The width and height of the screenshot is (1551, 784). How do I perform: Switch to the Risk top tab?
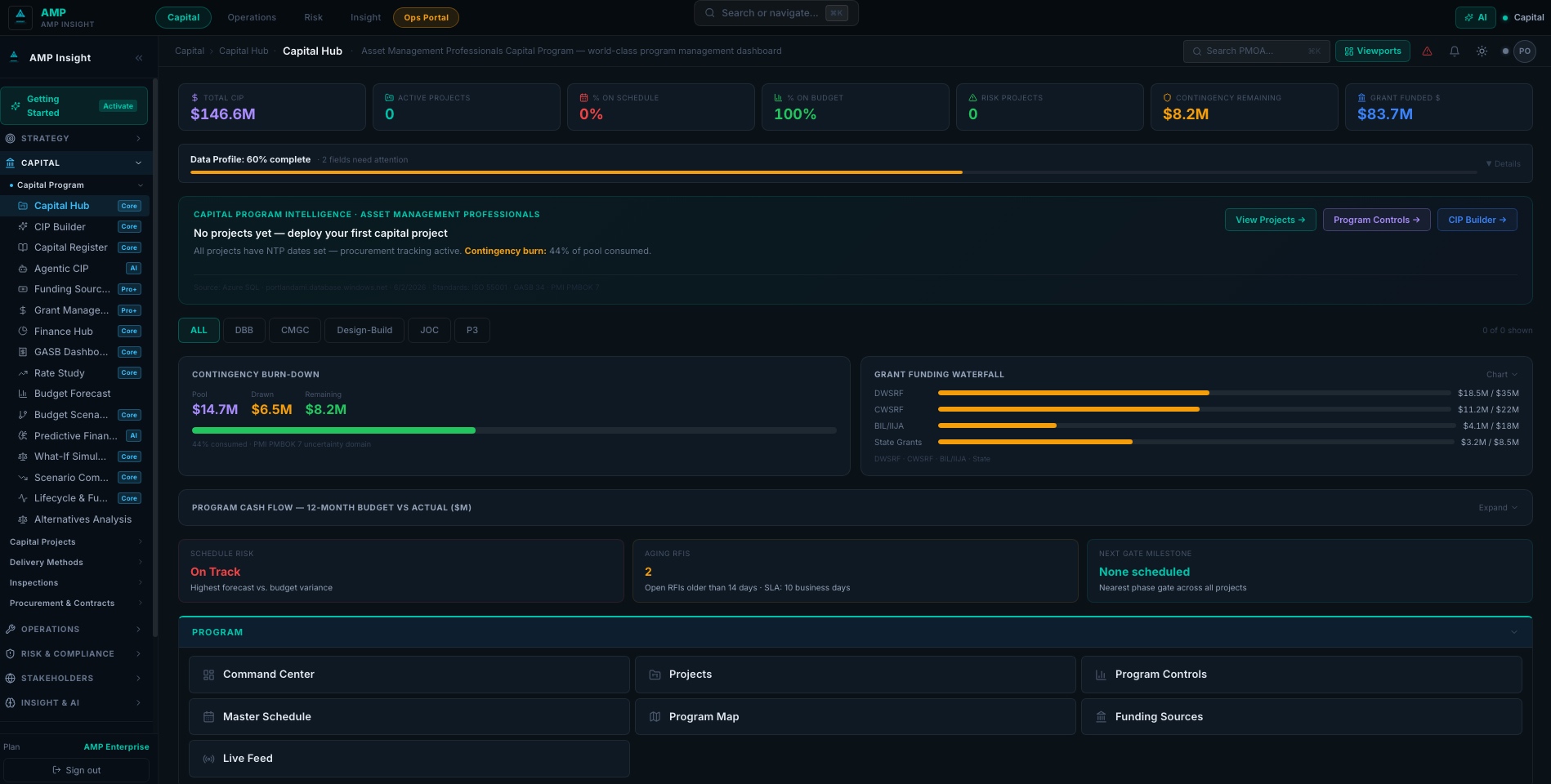click(313, 17)
